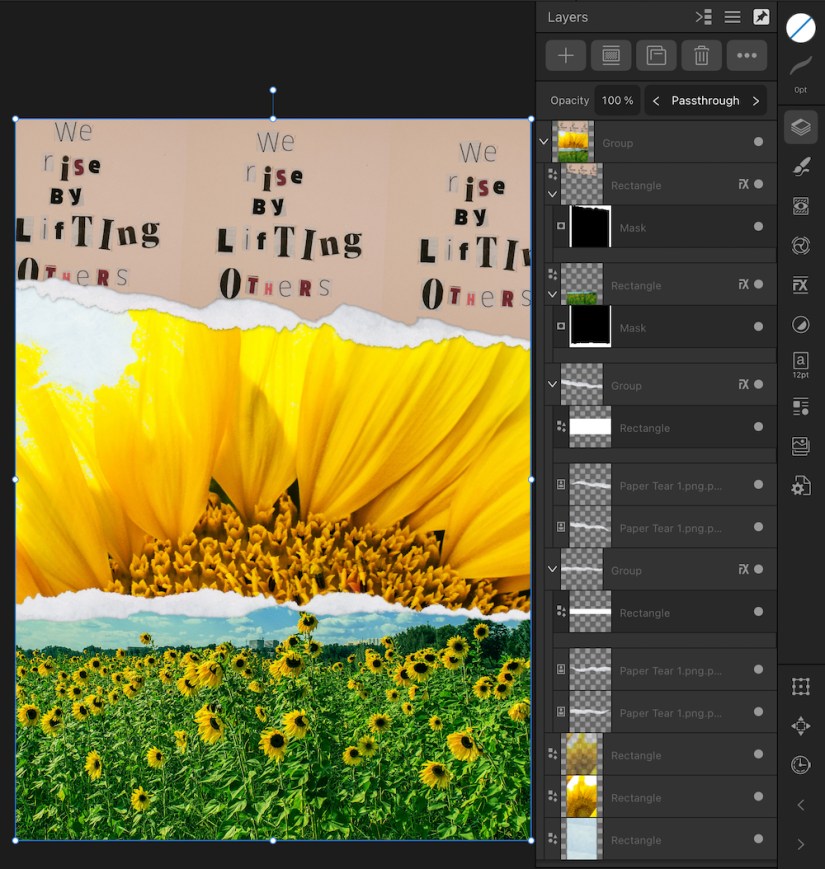Screen dimensions: 825x869
Task: Open the Text studio showing 12pt
Action: [x=800, y=362]
